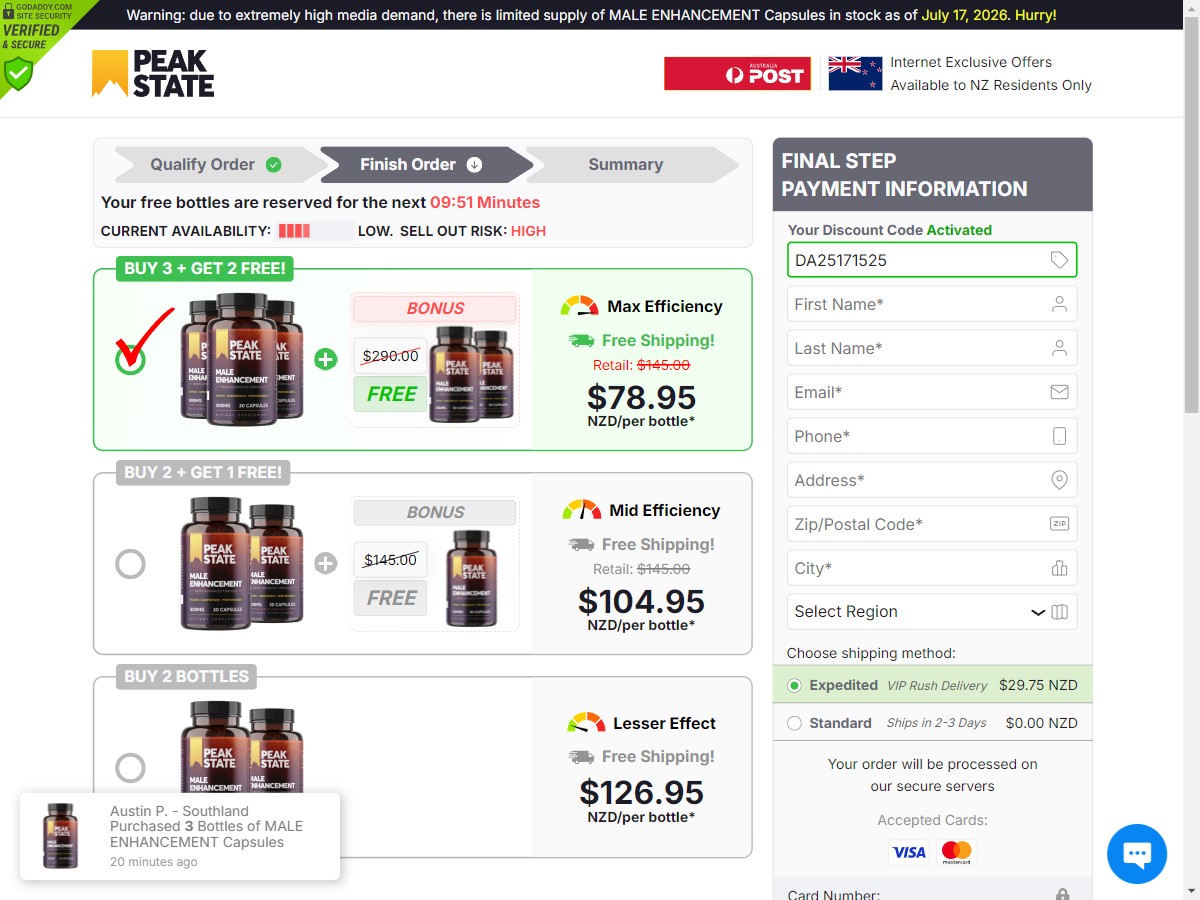Open the Select Region dropdown

(x=932, y=612)
